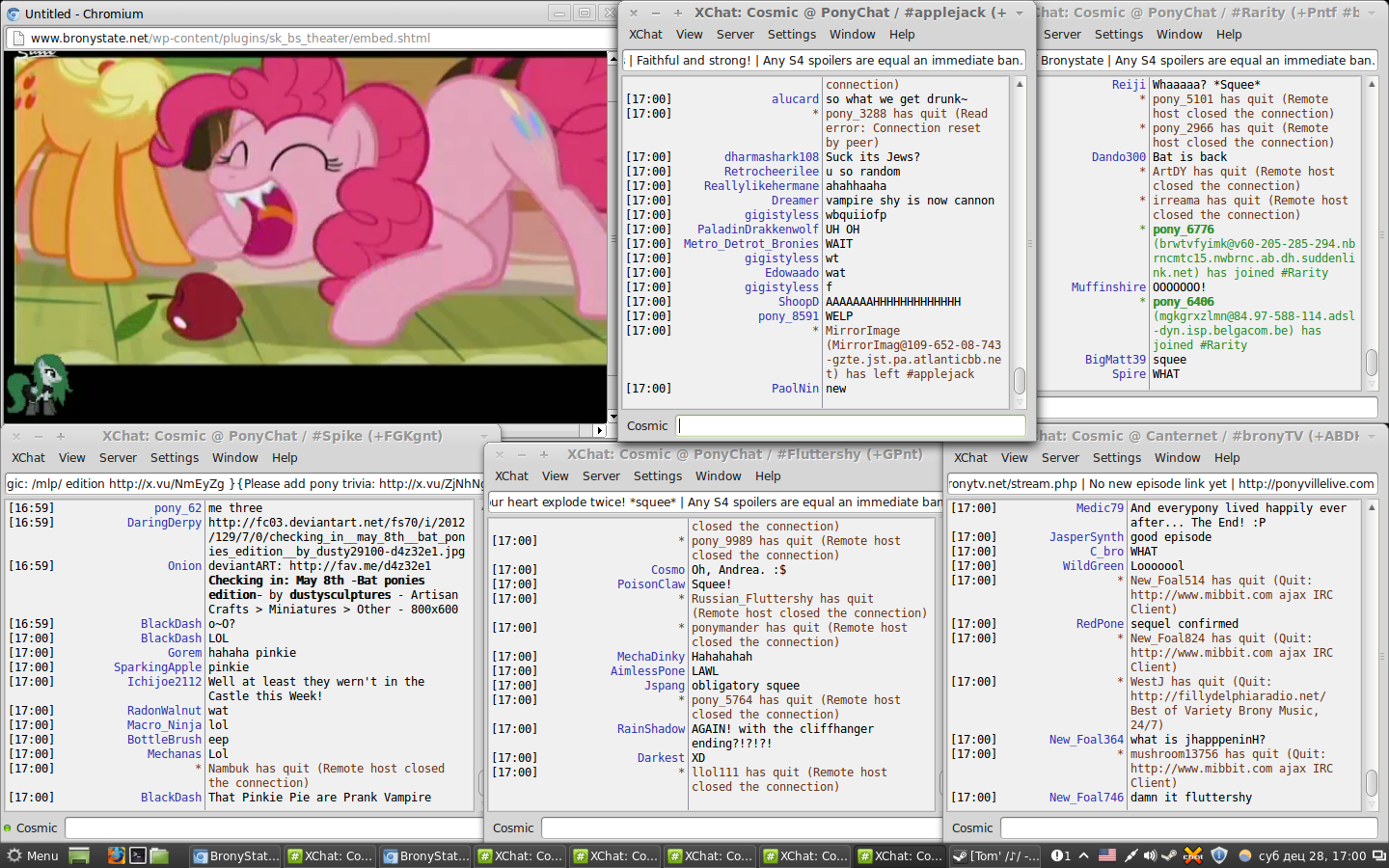Open Help menu in #Rarity window
Screen dimensions: 1389x868
coord(1229,35)
